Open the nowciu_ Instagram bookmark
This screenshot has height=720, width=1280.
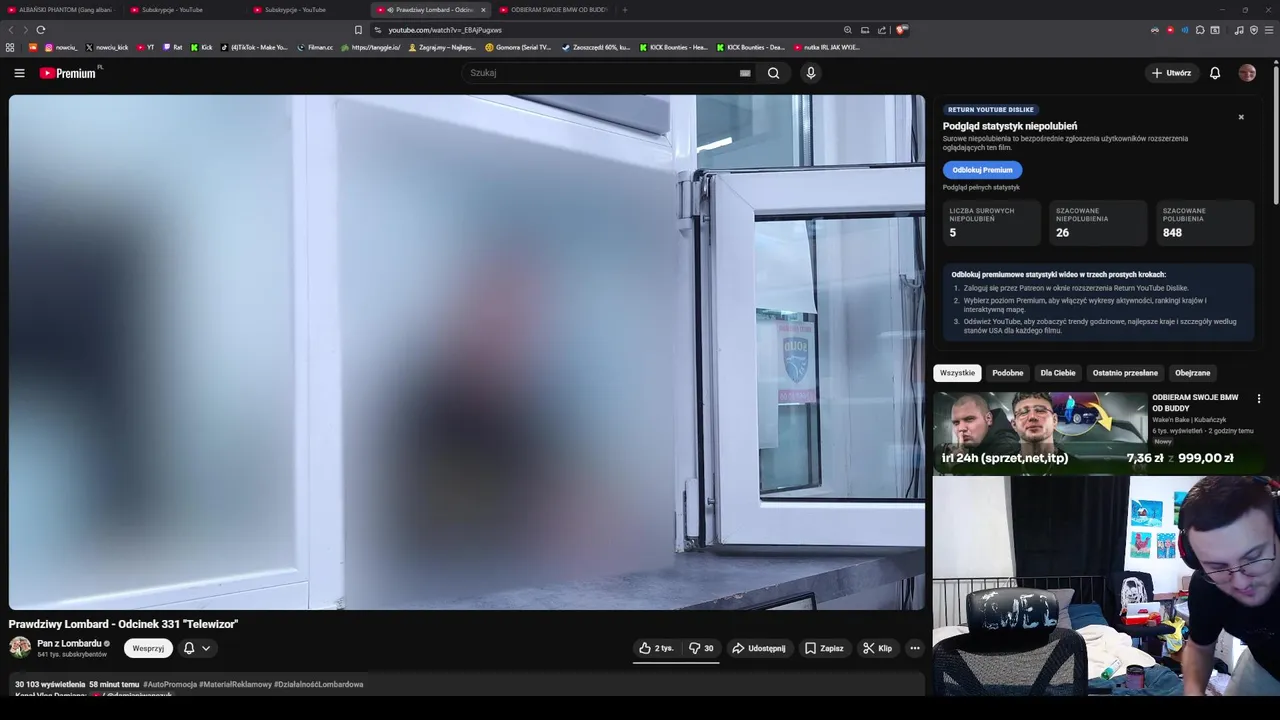61,47
